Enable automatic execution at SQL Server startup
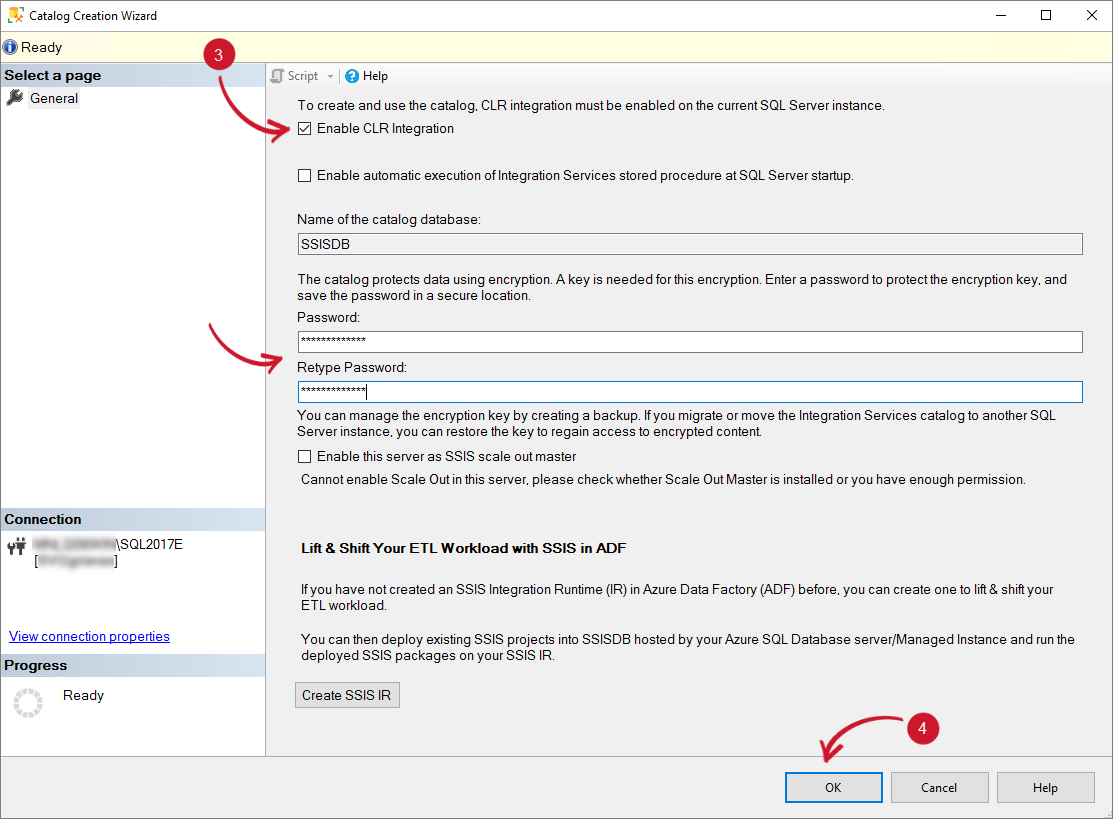This screenshot has height=819, width=1113. tap(305, 176)
